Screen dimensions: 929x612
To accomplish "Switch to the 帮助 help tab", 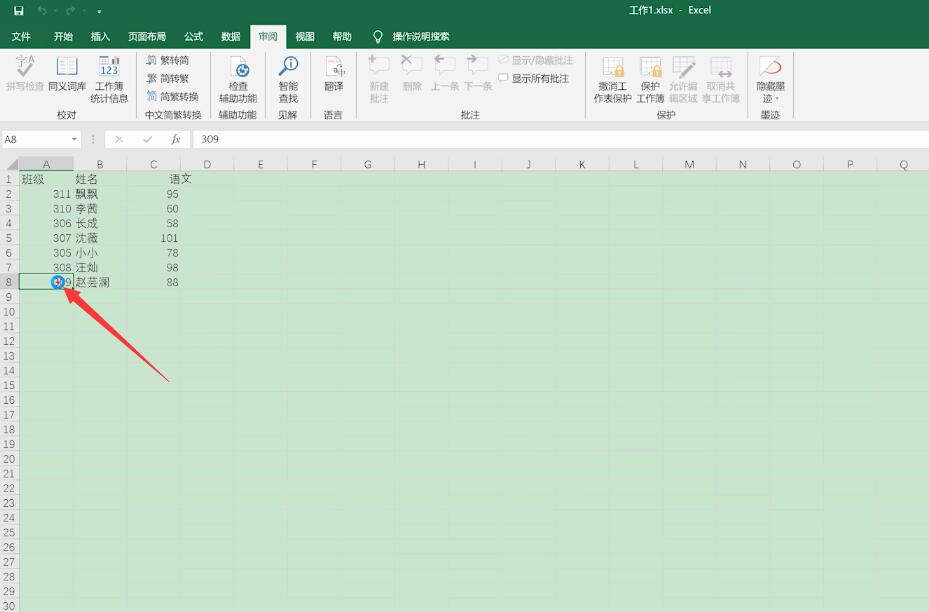I will (342, 37).
